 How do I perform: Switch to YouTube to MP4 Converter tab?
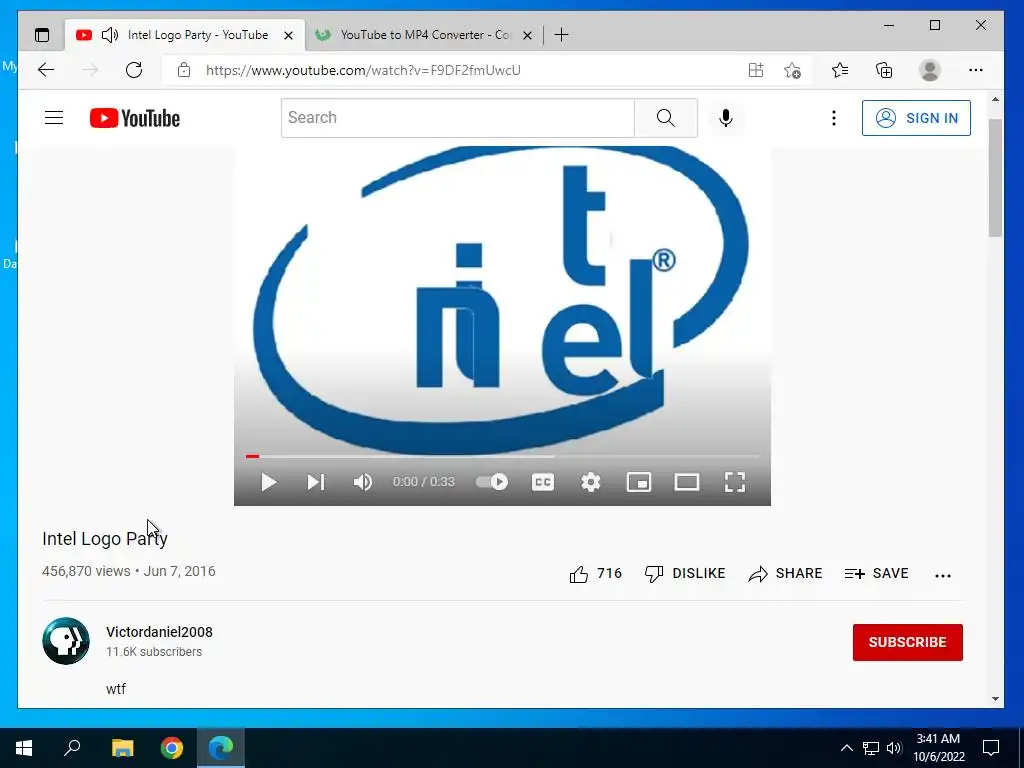coord(423,35)
